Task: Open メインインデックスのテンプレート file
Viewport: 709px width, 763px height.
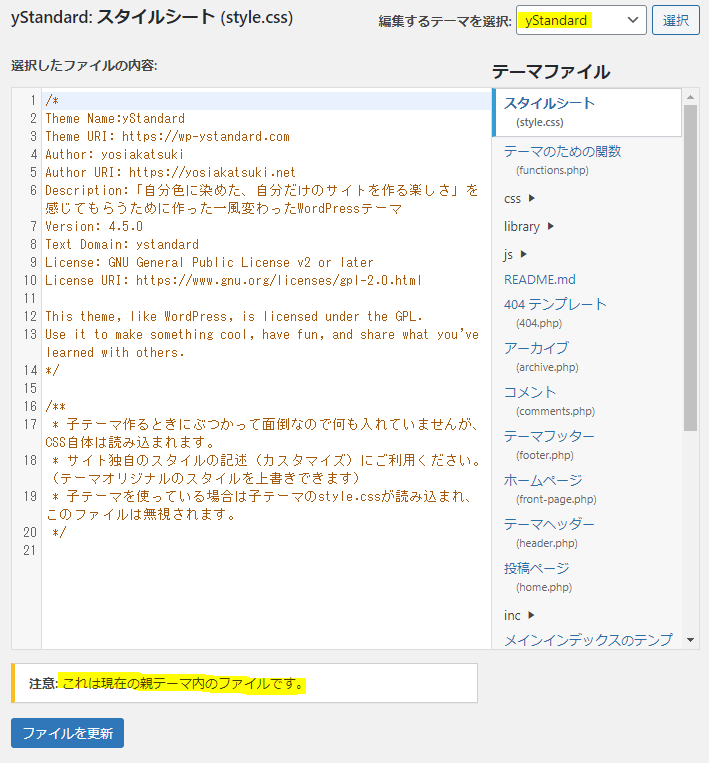Action: [x=588, y=639]
